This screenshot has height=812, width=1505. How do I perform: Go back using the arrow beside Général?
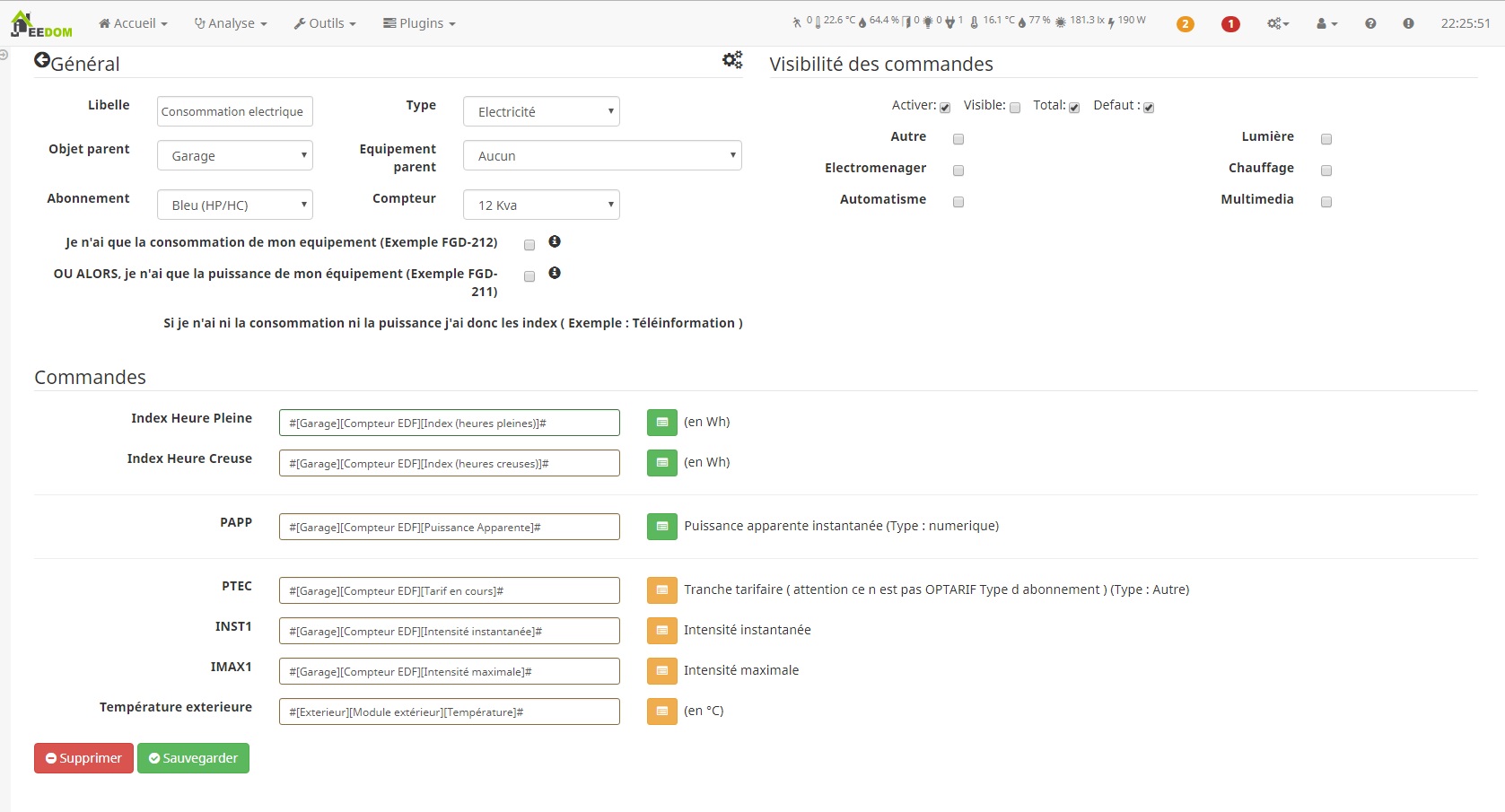[42, 60]
